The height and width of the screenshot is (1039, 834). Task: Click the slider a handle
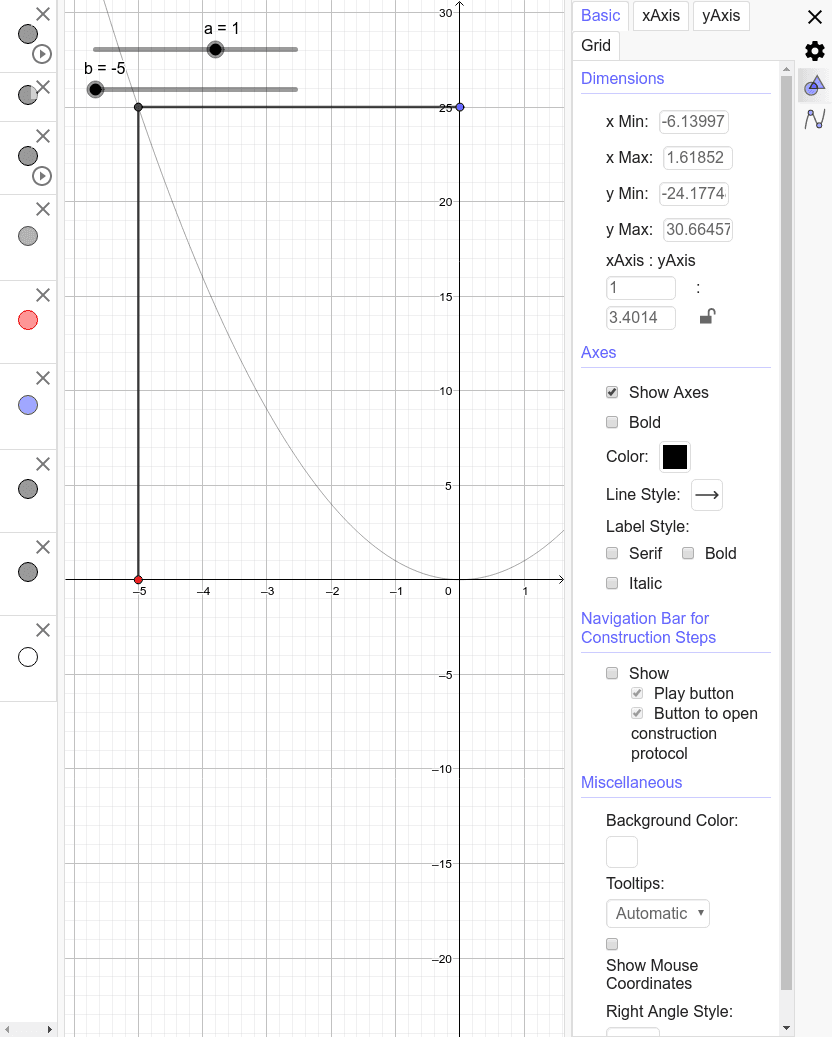pos(215,49)
